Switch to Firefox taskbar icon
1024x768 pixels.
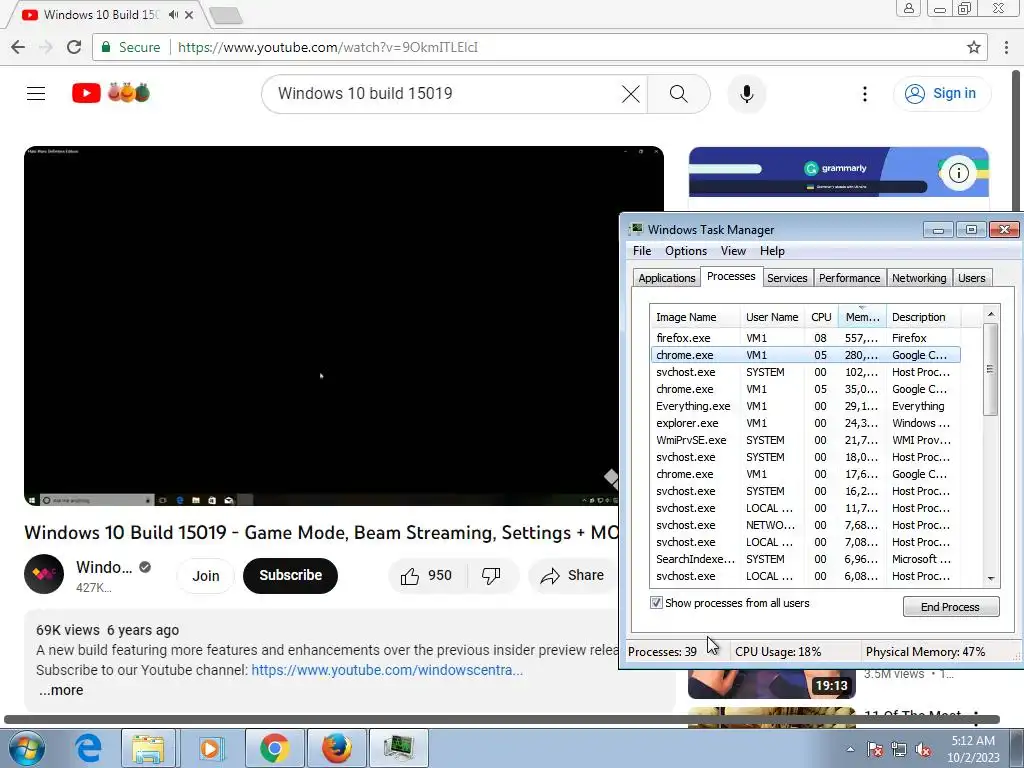tap(336, 748)
